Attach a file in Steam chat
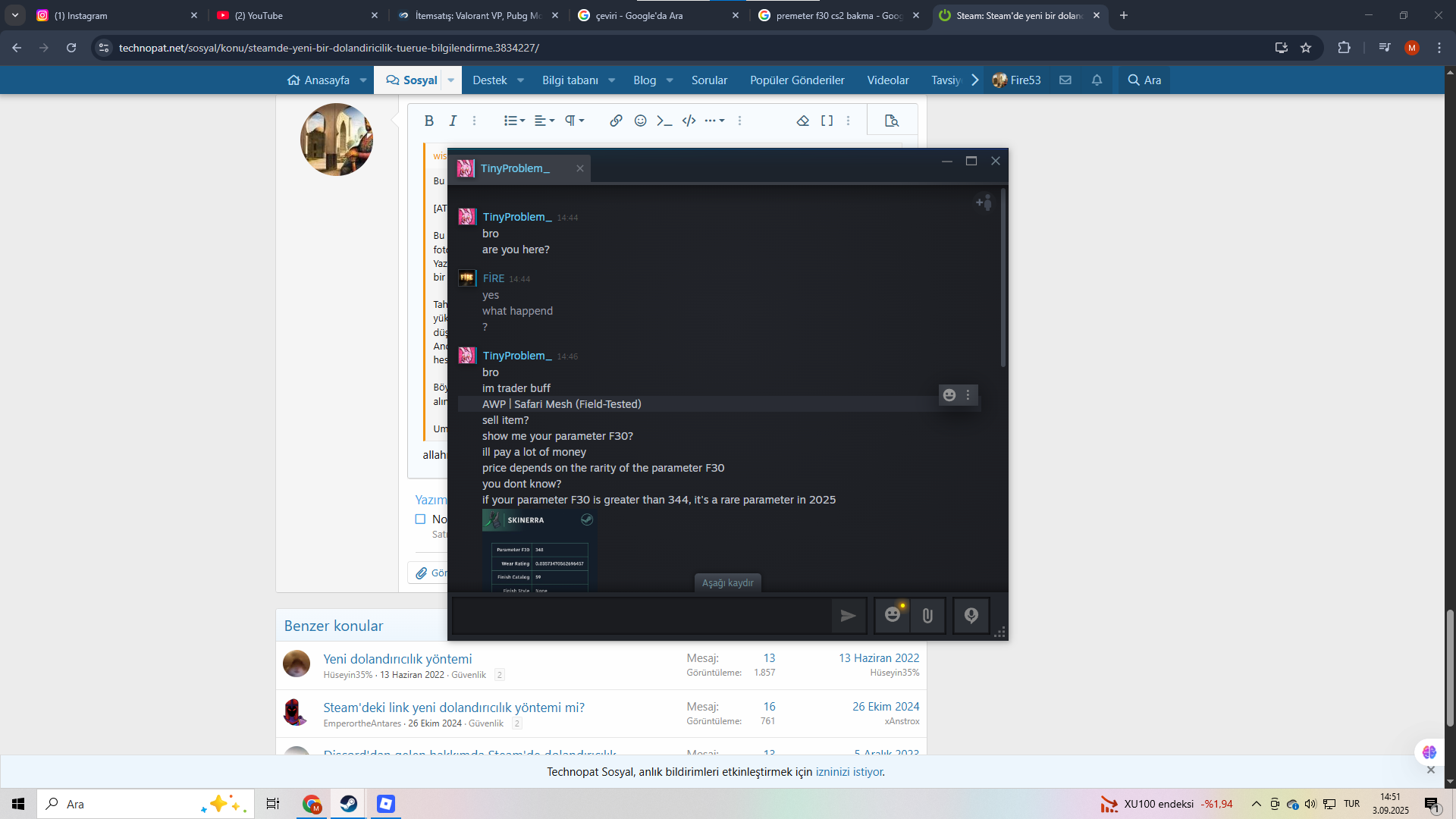 tap(927, 615)
